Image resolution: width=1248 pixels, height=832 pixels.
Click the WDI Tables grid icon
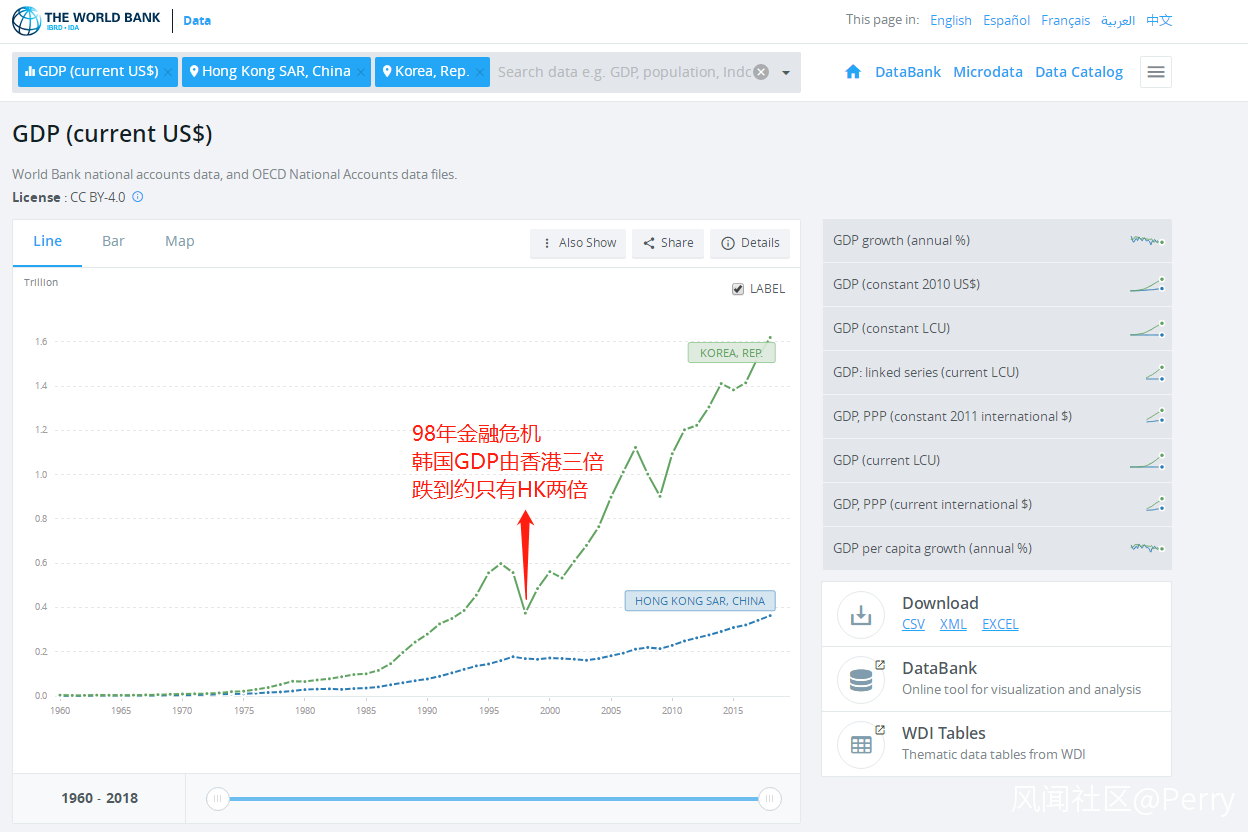tap(861, 744)
